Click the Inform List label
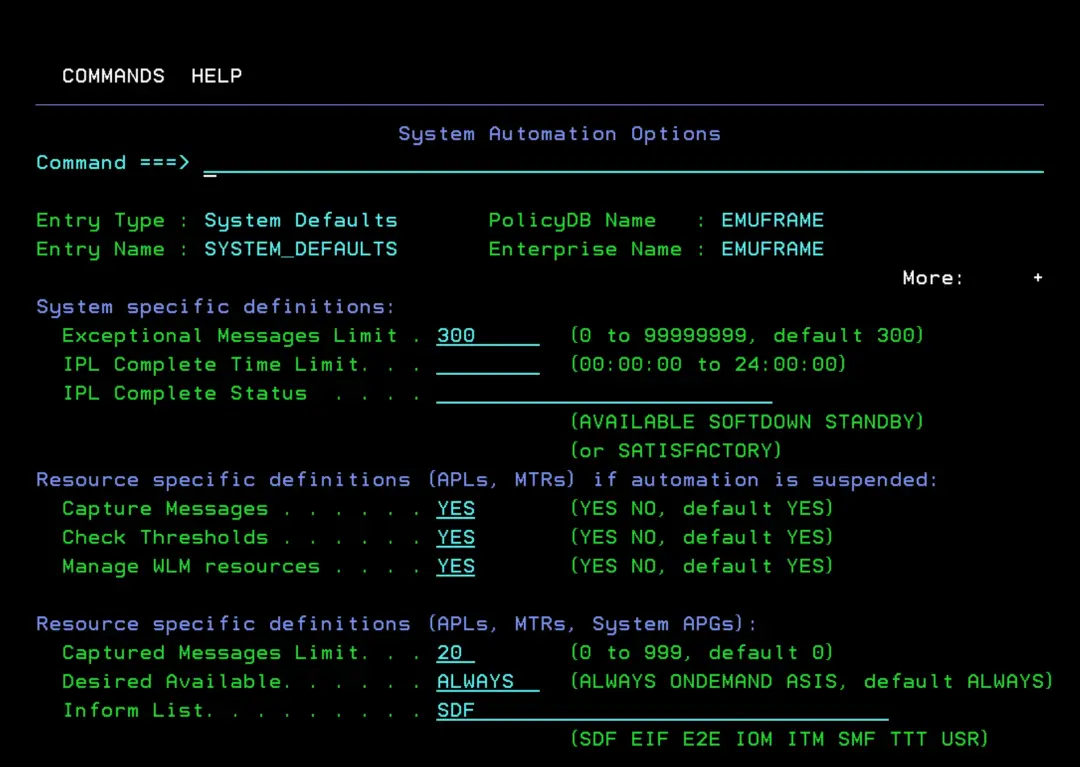 pos(133,711)
